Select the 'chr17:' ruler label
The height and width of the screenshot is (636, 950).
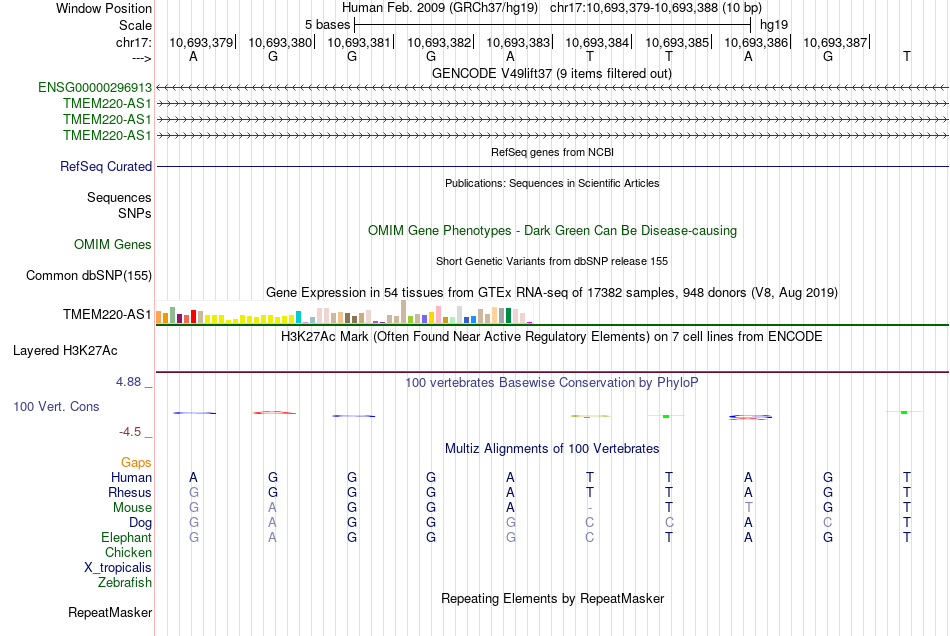(134, 42)
